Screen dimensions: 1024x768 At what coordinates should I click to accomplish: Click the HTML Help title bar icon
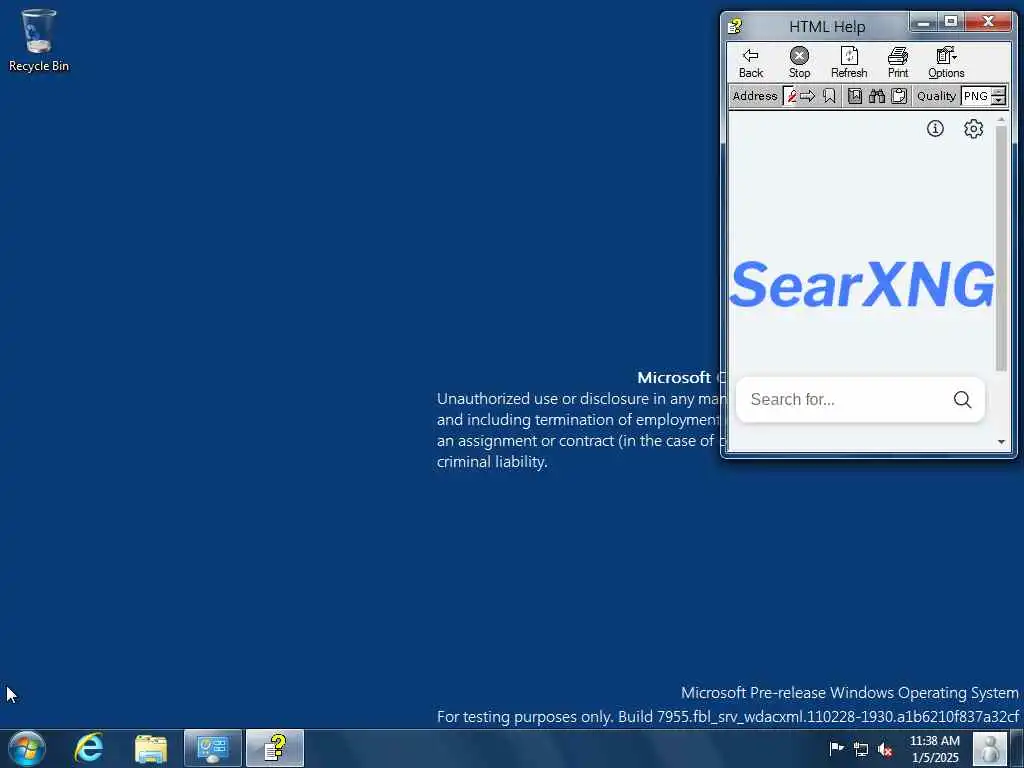[735, 26]
